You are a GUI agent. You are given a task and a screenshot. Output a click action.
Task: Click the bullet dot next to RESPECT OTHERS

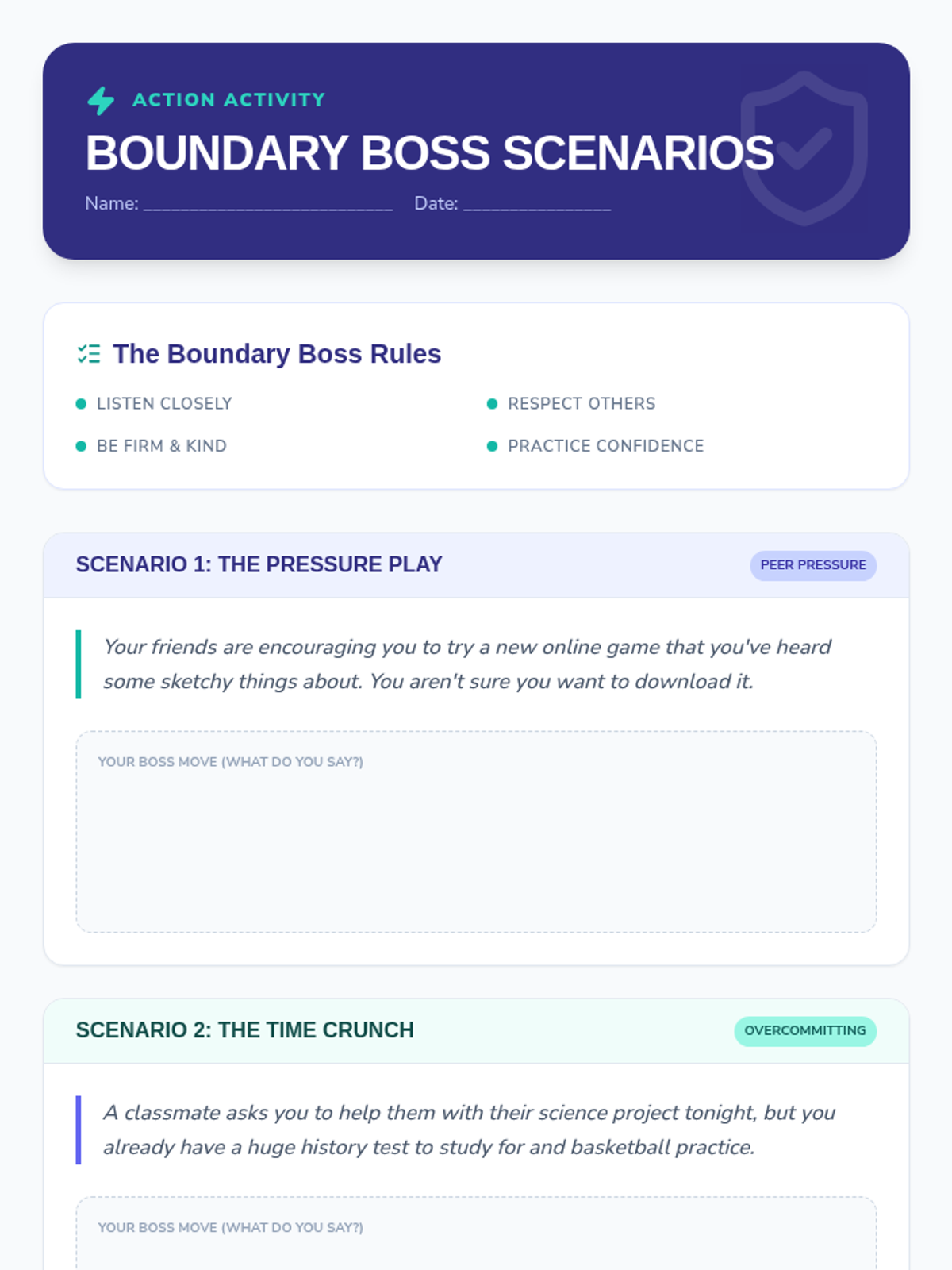point(492,404)
